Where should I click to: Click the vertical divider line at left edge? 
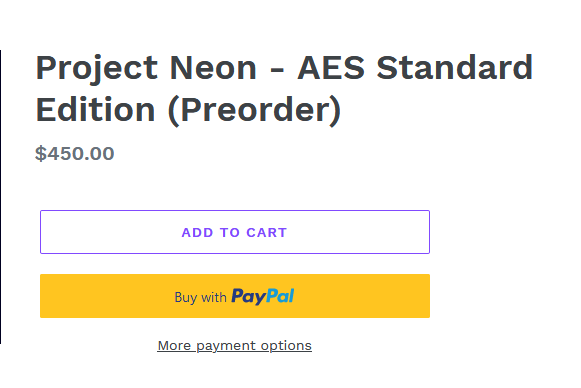[x=1, y=197]
